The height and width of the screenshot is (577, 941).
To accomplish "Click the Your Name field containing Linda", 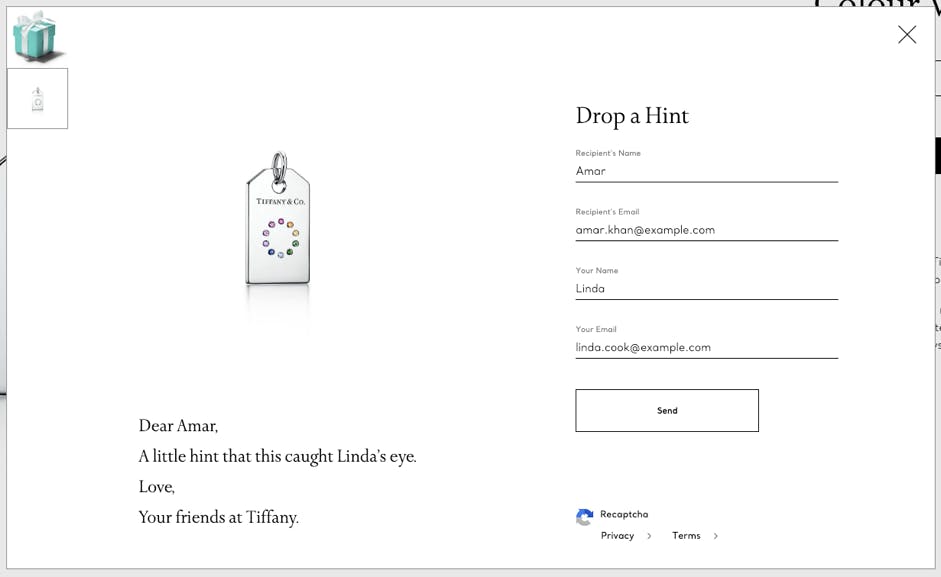I will click(706, 289).
